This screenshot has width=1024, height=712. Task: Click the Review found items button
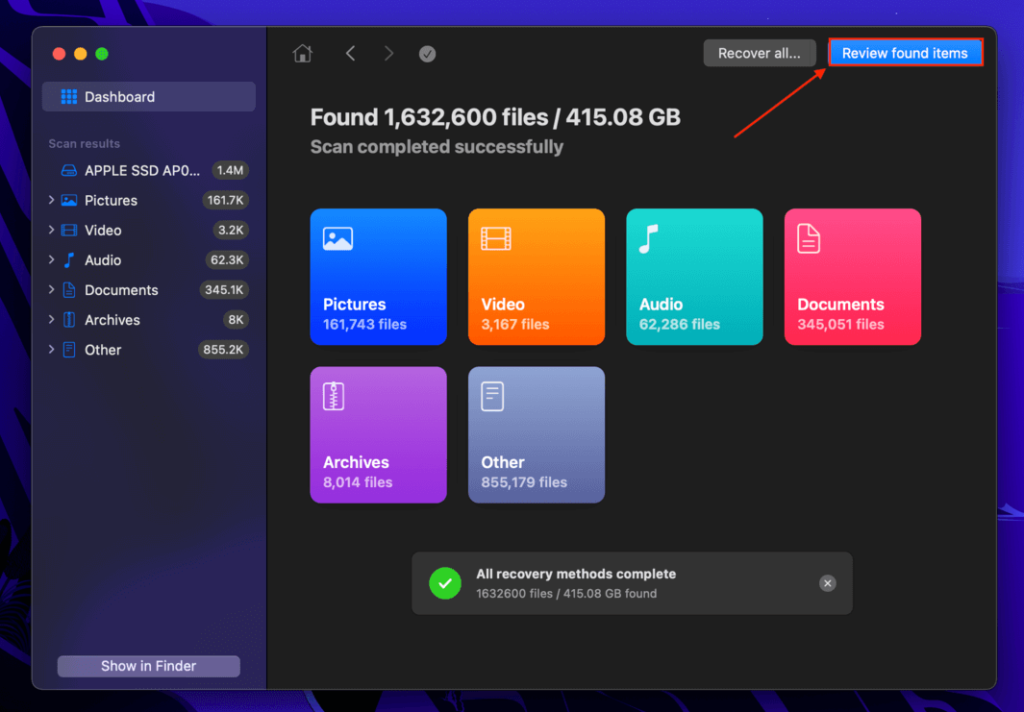tap(905, 53)
